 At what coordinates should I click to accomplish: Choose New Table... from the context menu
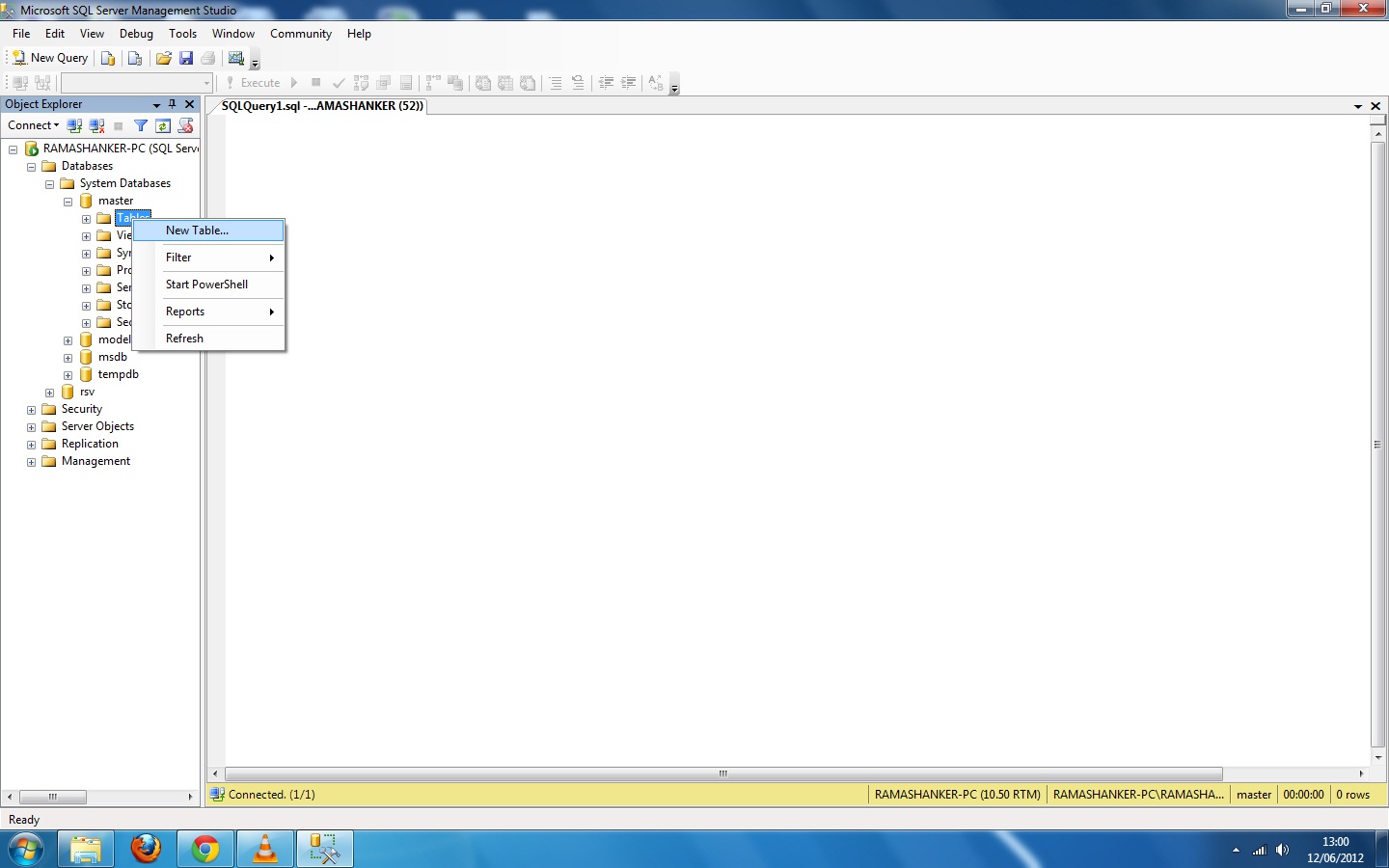[x=208, y=231]
